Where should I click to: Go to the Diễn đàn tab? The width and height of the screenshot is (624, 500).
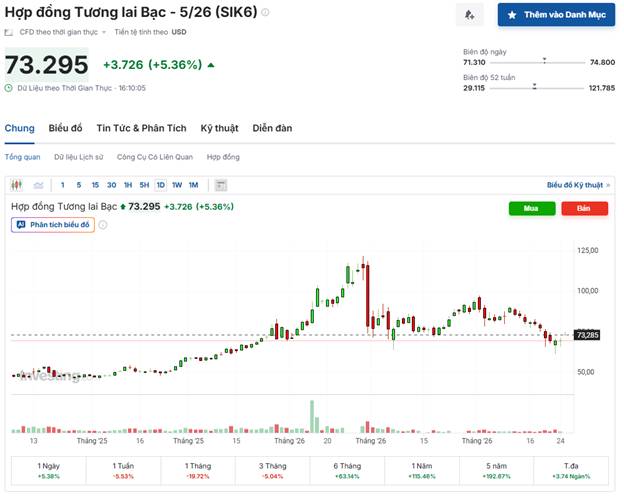[272, 128]
